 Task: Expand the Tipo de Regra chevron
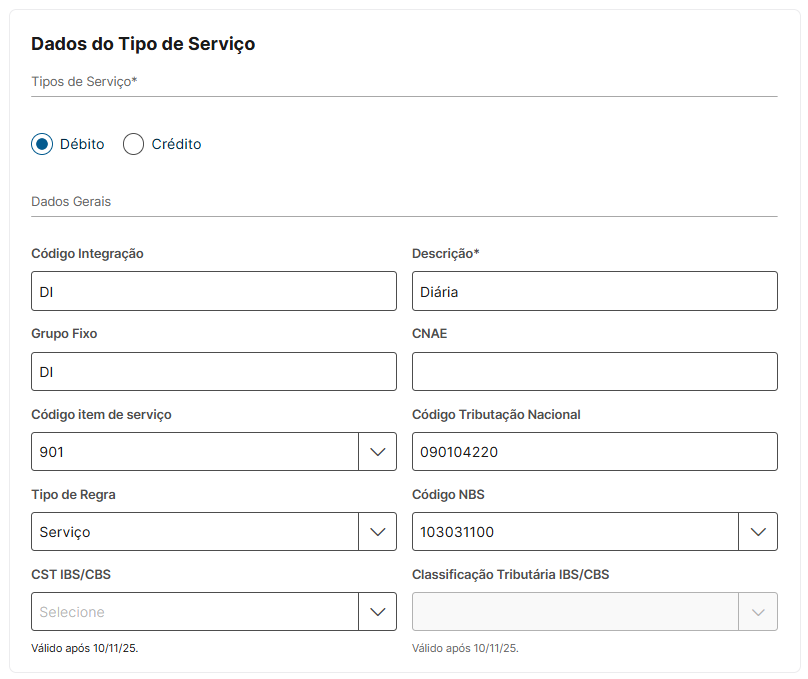377,531
